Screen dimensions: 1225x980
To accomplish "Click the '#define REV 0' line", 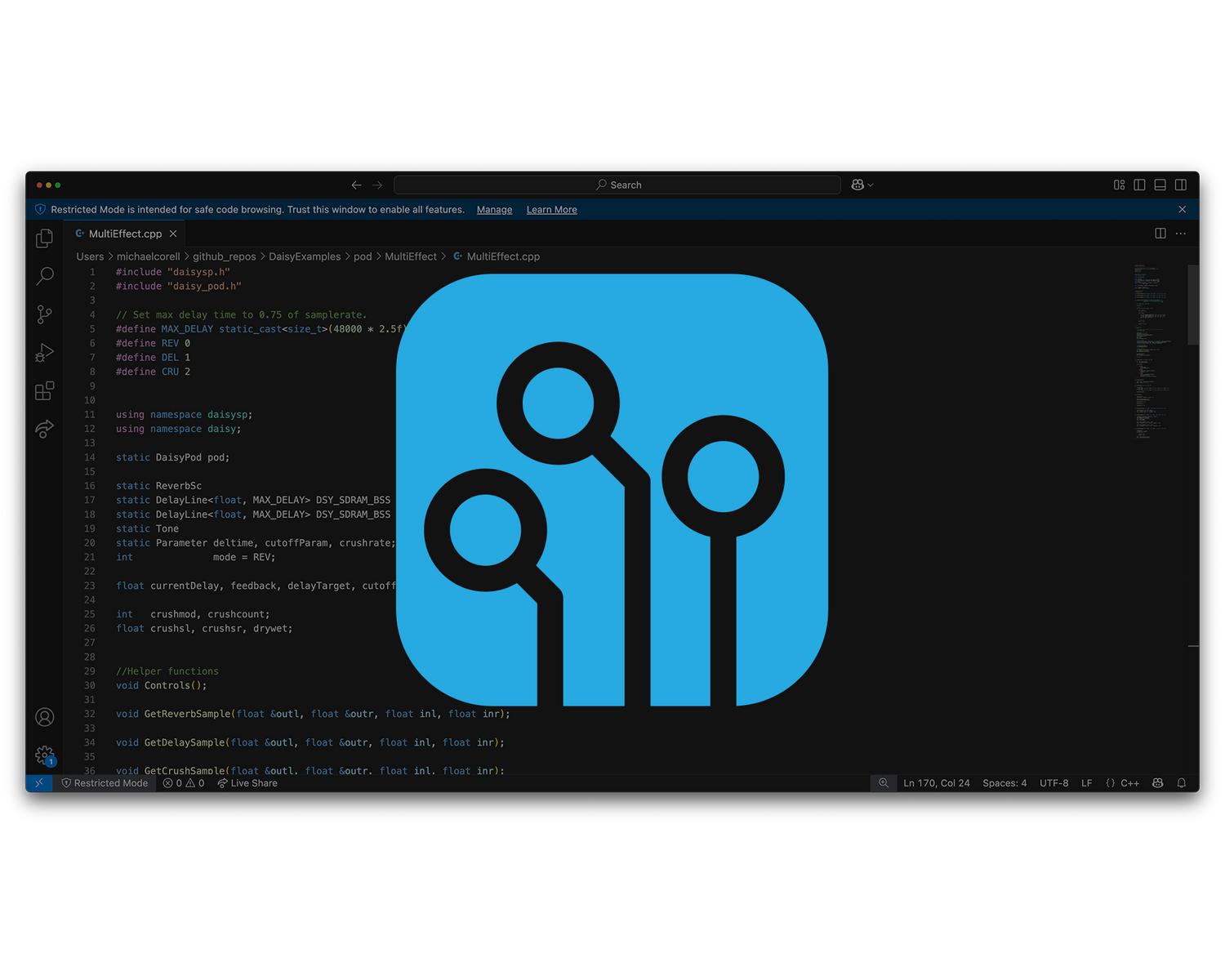I will (x=153, y=343).
